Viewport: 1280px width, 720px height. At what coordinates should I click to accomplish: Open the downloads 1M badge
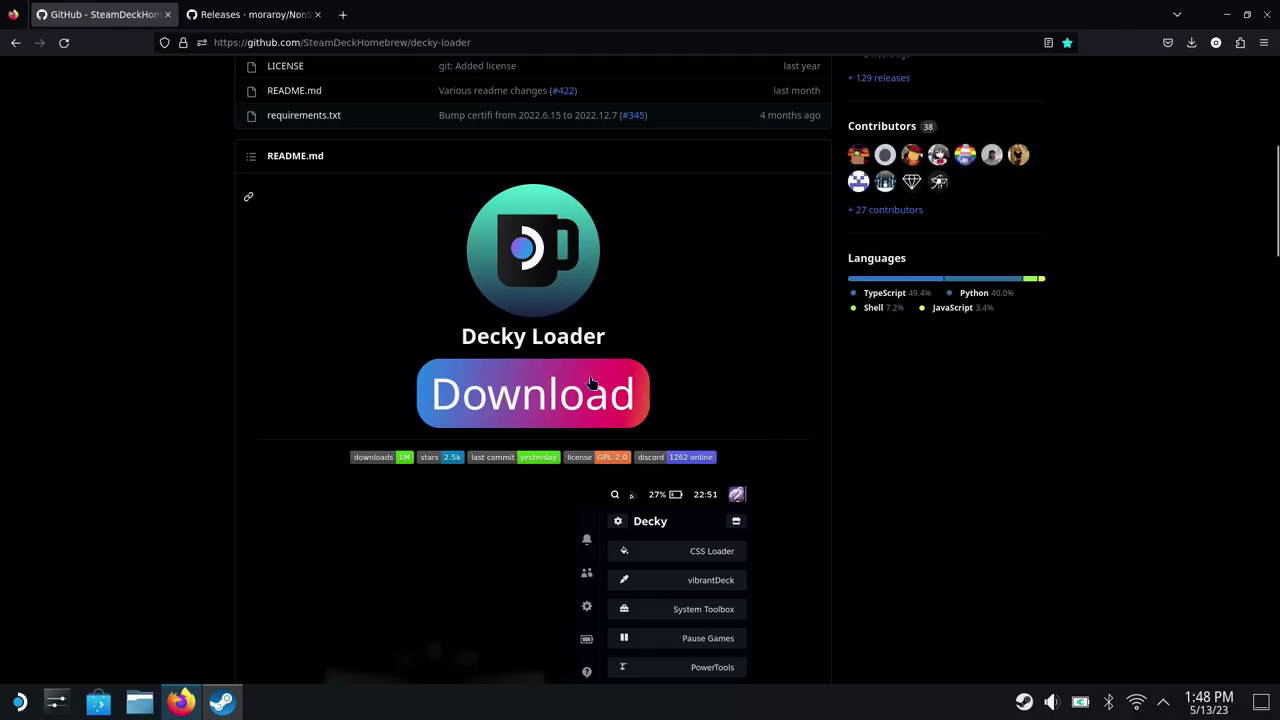381,457
